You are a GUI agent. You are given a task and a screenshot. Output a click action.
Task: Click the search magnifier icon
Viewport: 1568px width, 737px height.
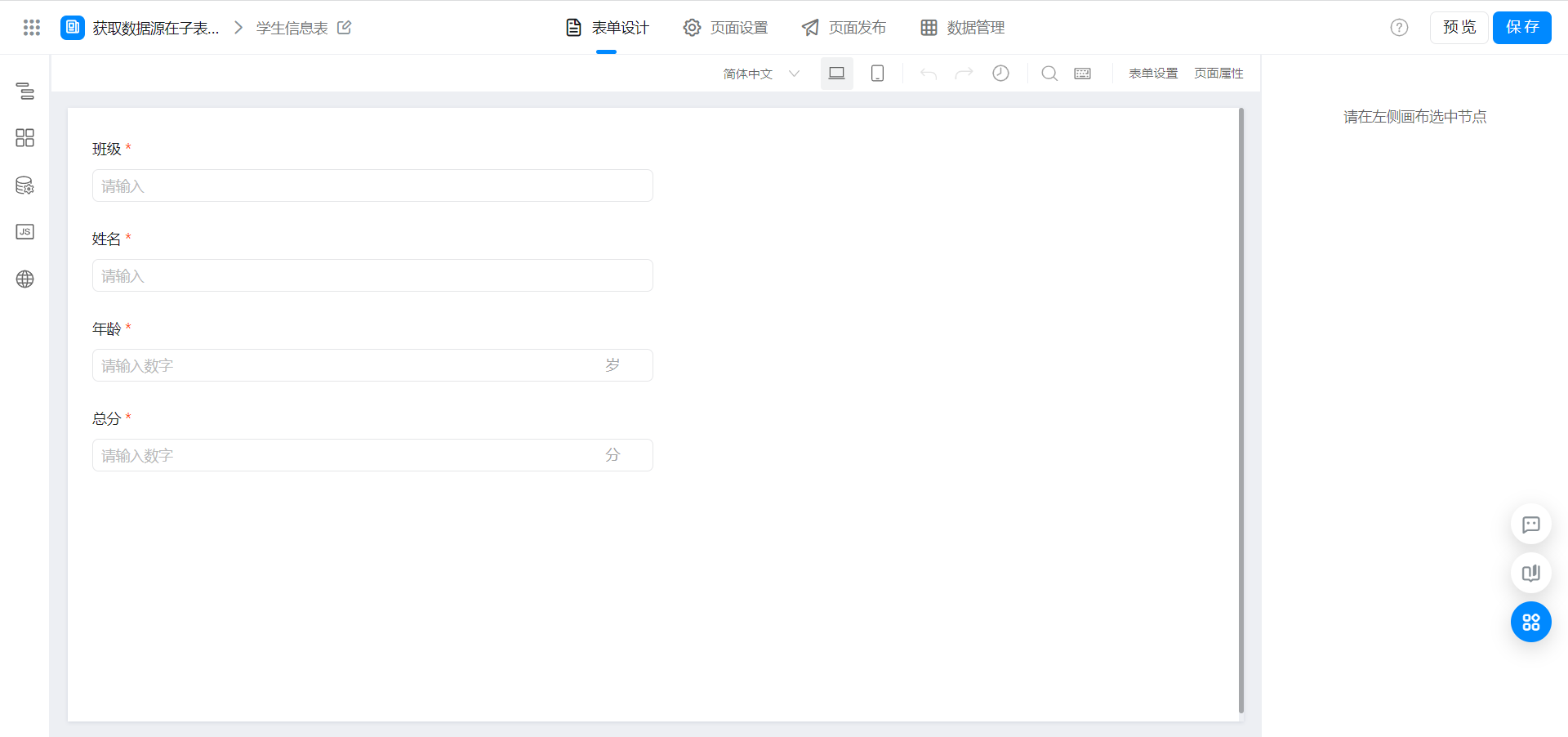[x=1049, y=74]
